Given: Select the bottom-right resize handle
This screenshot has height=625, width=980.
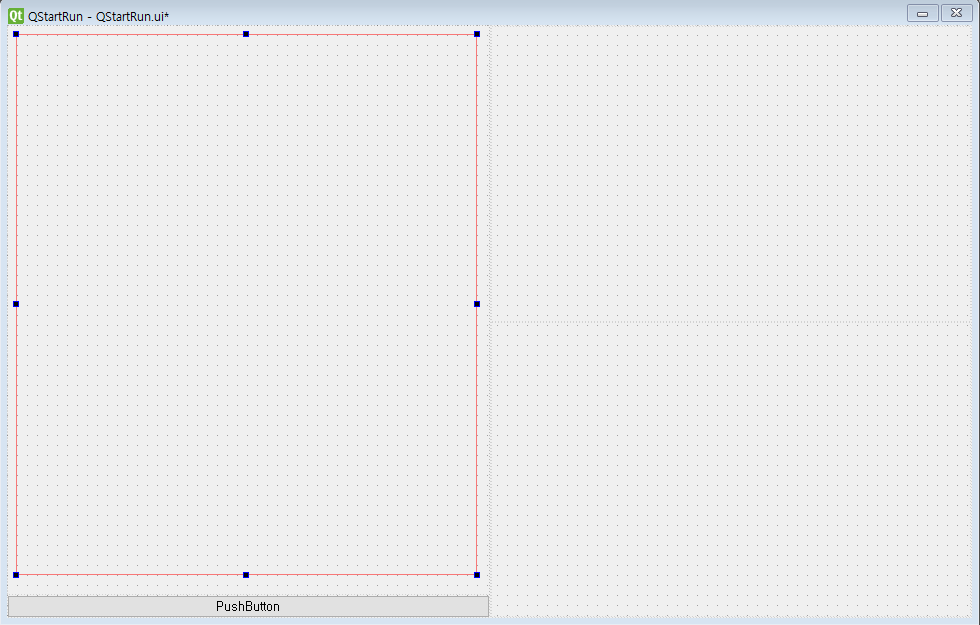Looking at the screenshot, I should click(477, 575).
